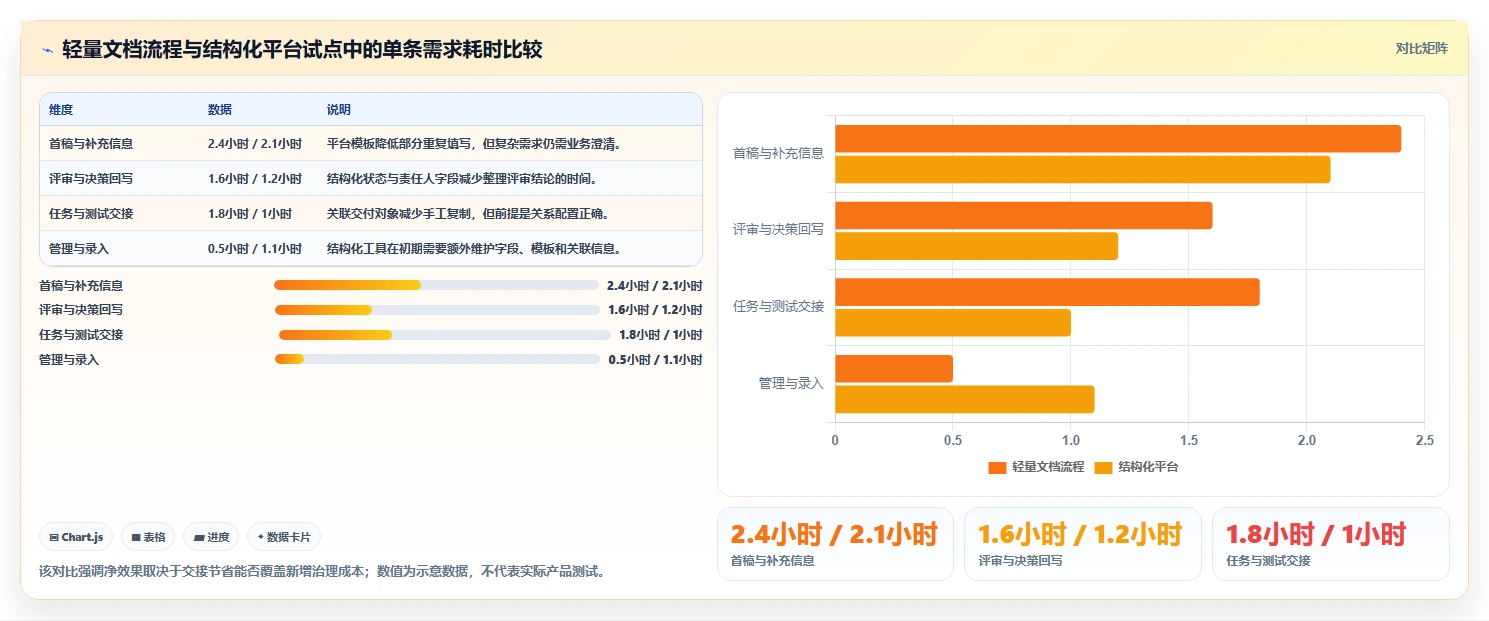Toggle the 轻量文档流程 legend entry
Screen dimensions: 1489x621
click(1036, 467)
